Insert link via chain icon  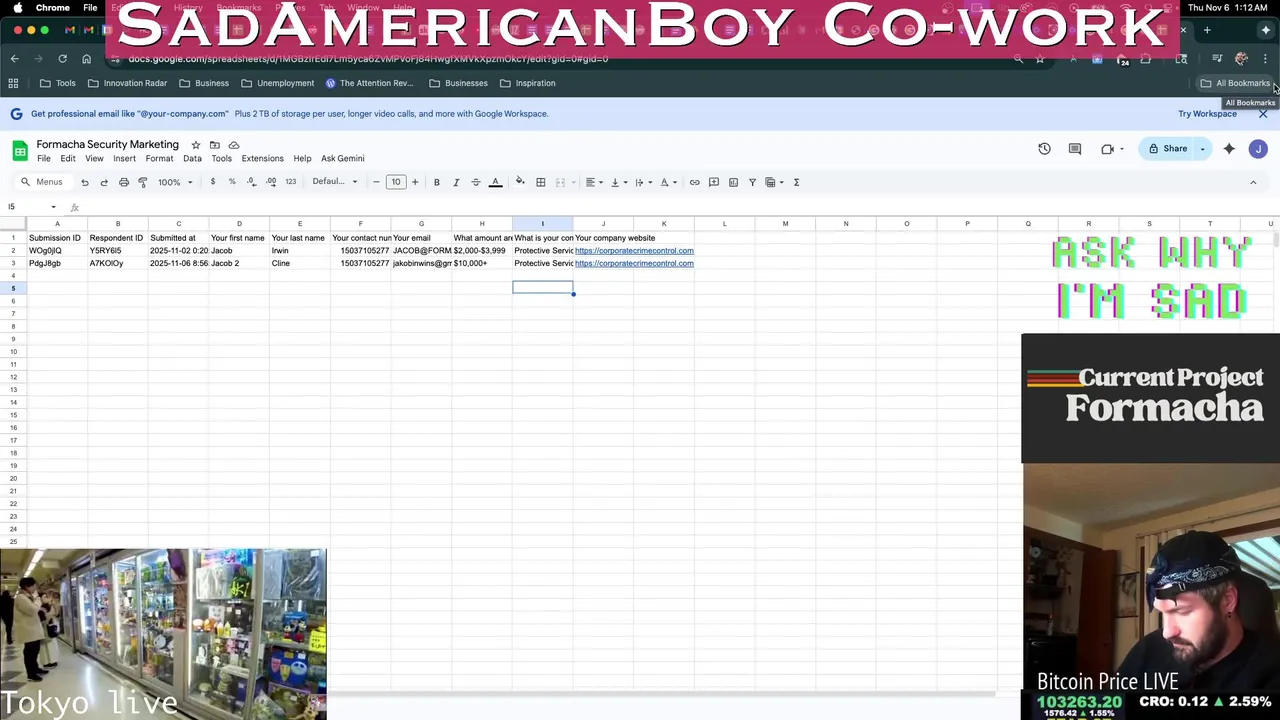tap(695, 182)
